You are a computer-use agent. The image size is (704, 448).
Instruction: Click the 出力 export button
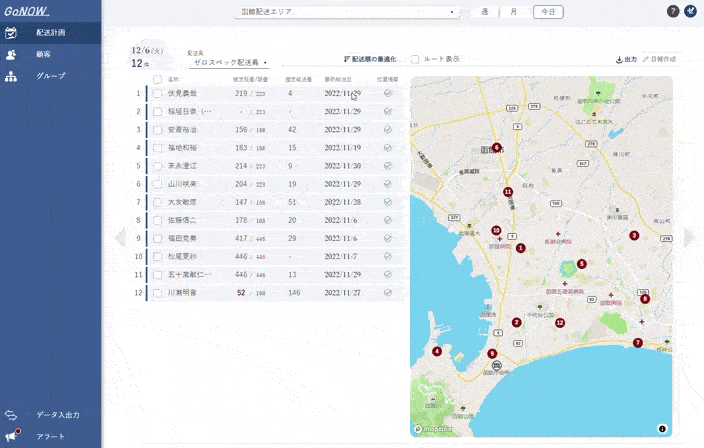626,59
